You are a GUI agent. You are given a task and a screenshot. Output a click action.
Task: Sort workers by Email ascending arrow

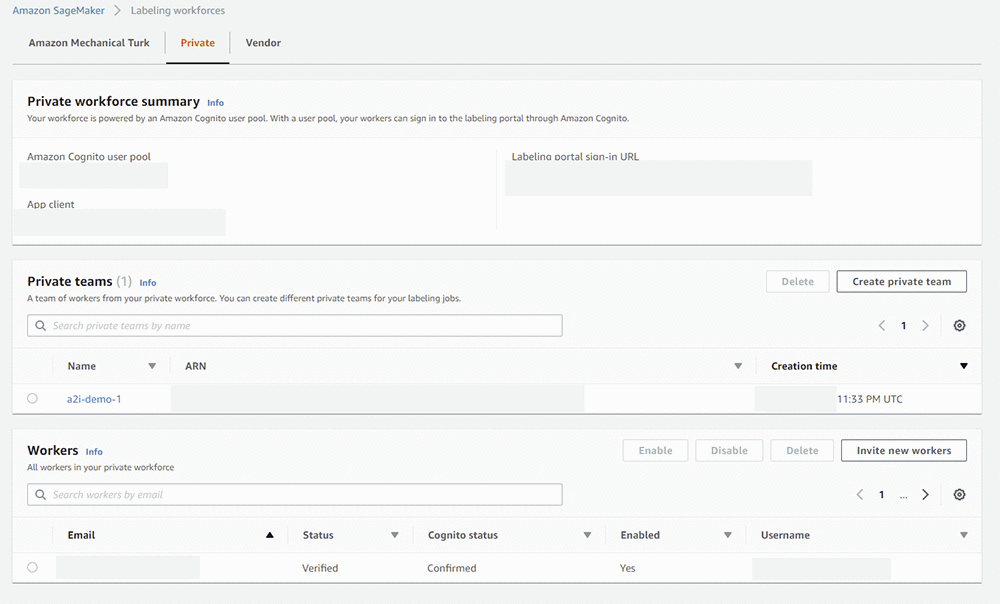[x=269, y=536]
